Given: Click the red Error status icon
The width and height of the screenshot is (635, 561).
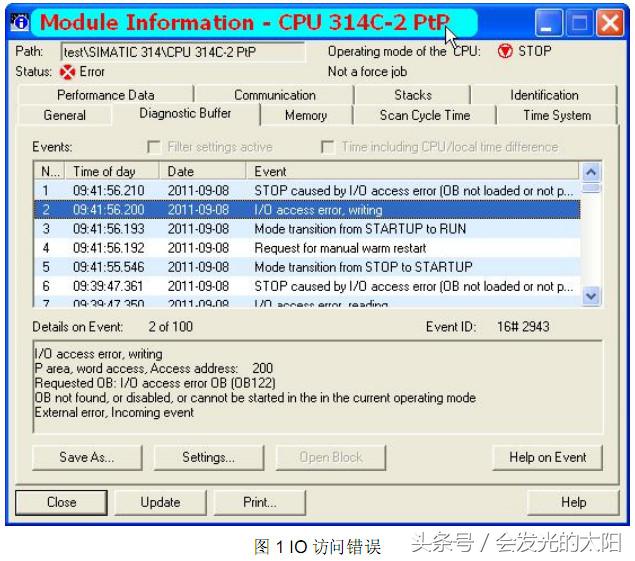Looking at the screenshot, I should (x=67, y=72).
